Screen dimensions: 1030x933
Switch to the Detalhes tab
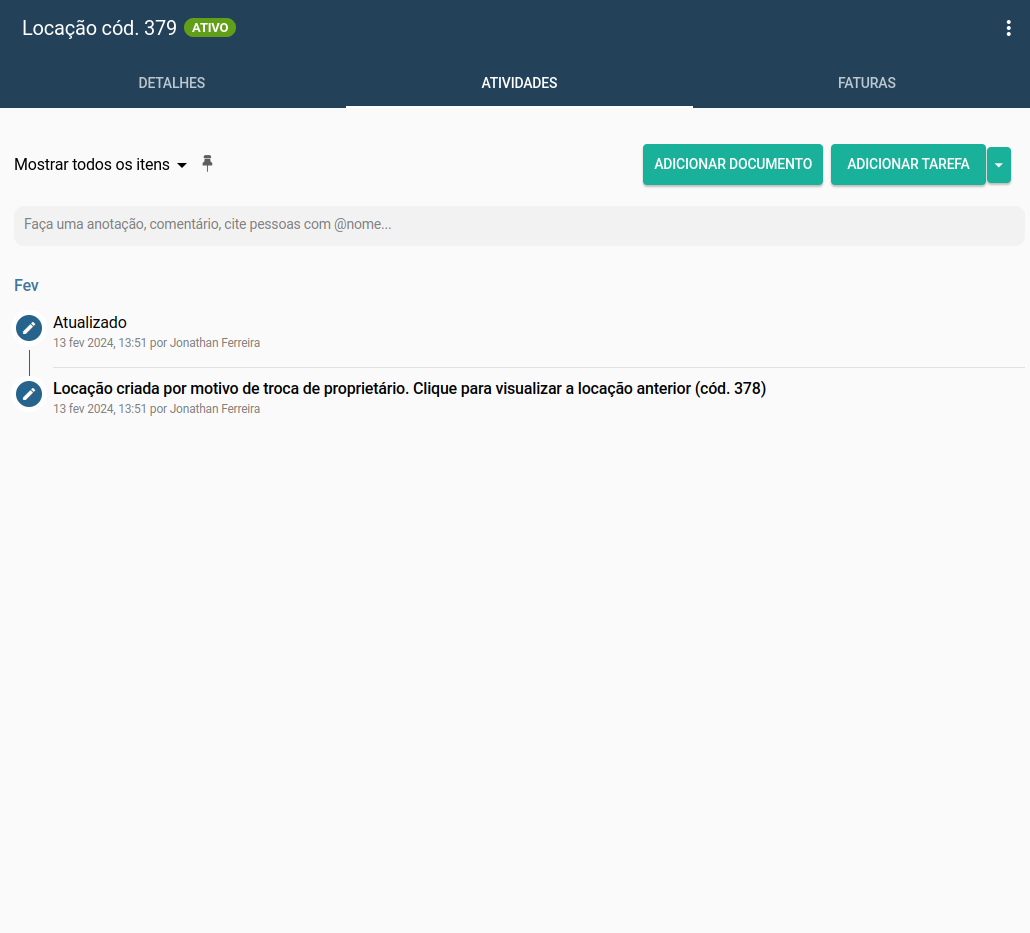click(171, 83)
